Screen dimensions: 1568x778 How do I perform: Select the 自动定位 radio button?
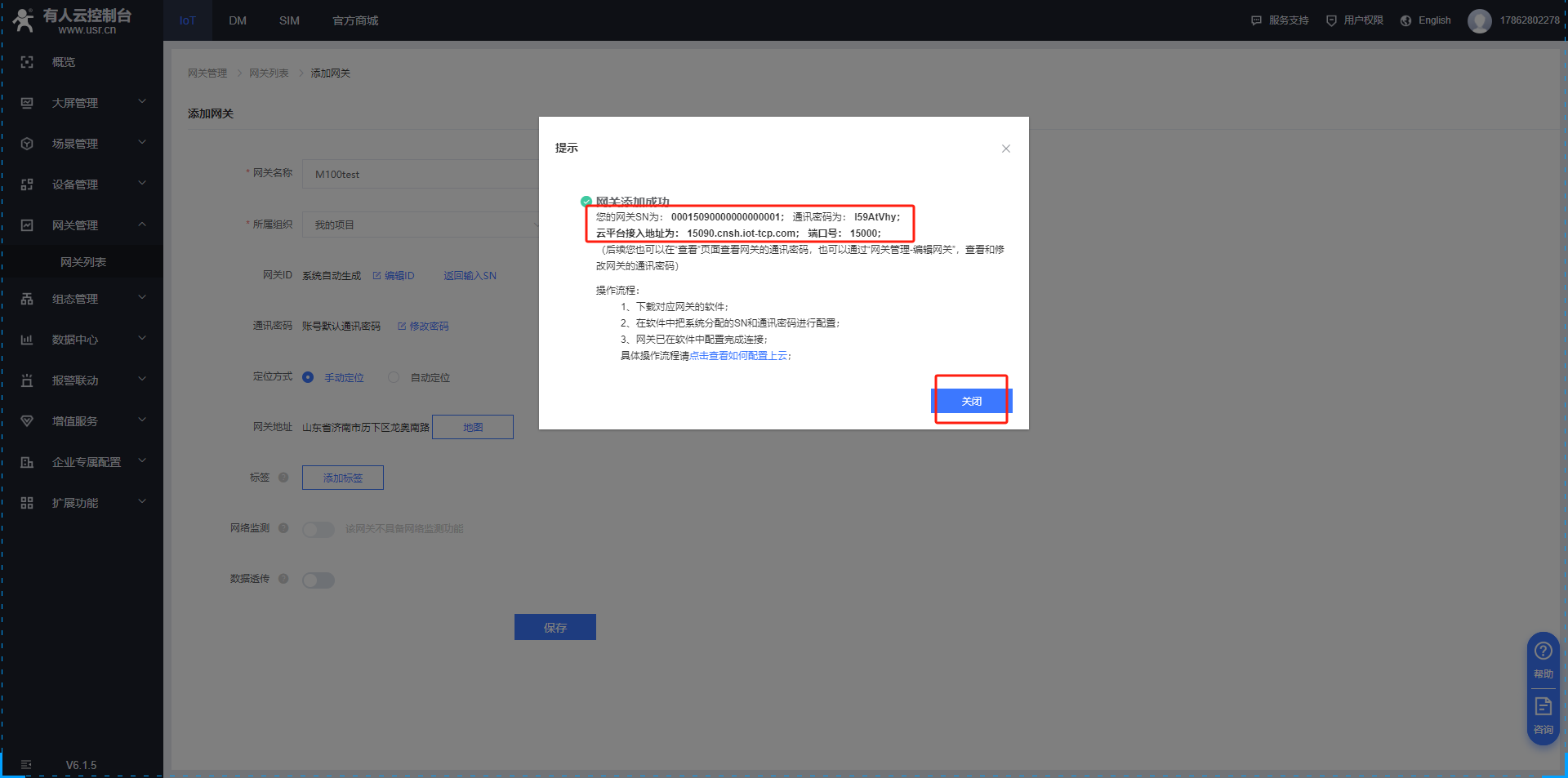(394, 377)
